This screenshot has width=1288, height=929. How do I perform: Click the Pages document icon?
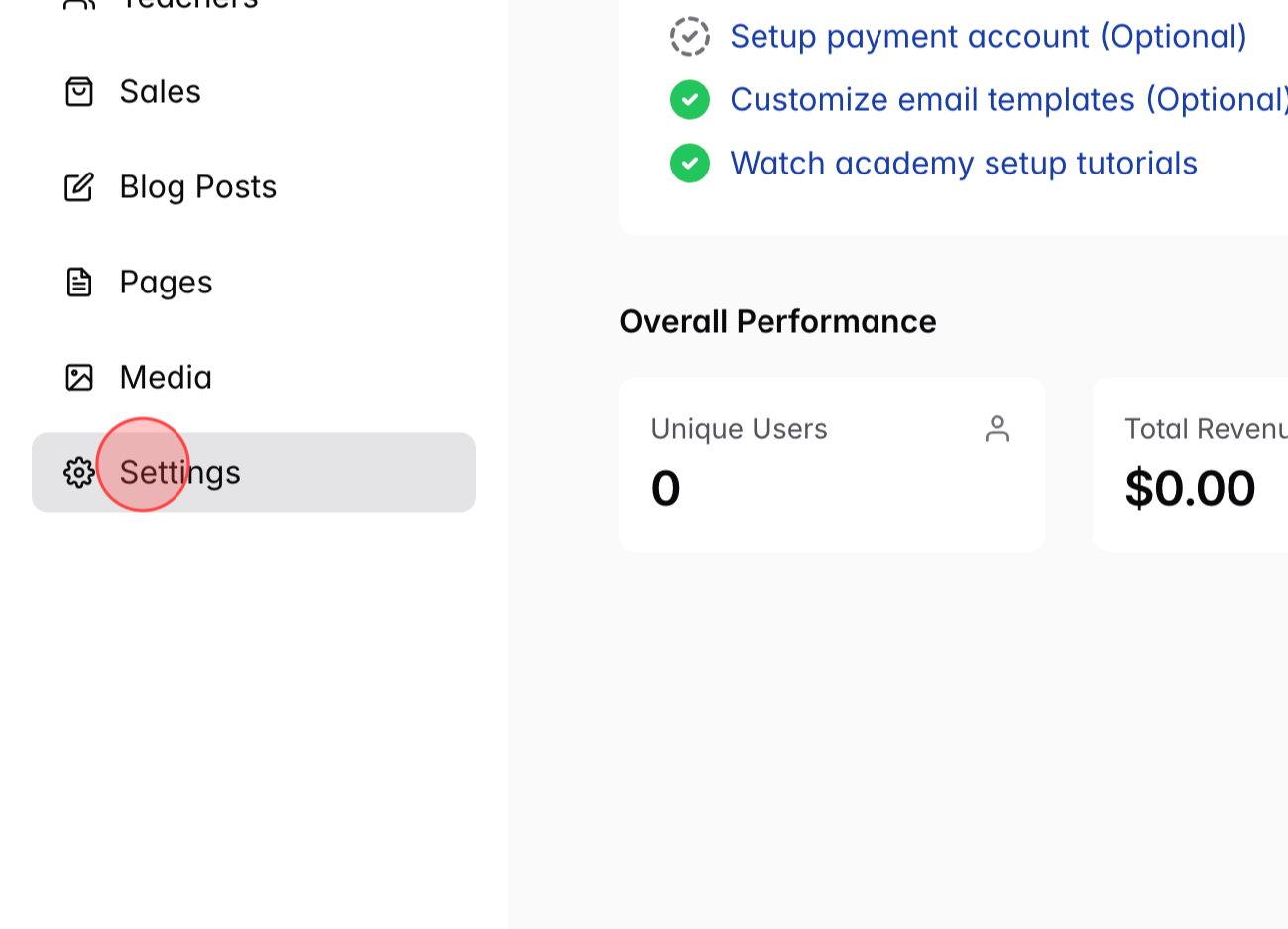tap(80, 282)
